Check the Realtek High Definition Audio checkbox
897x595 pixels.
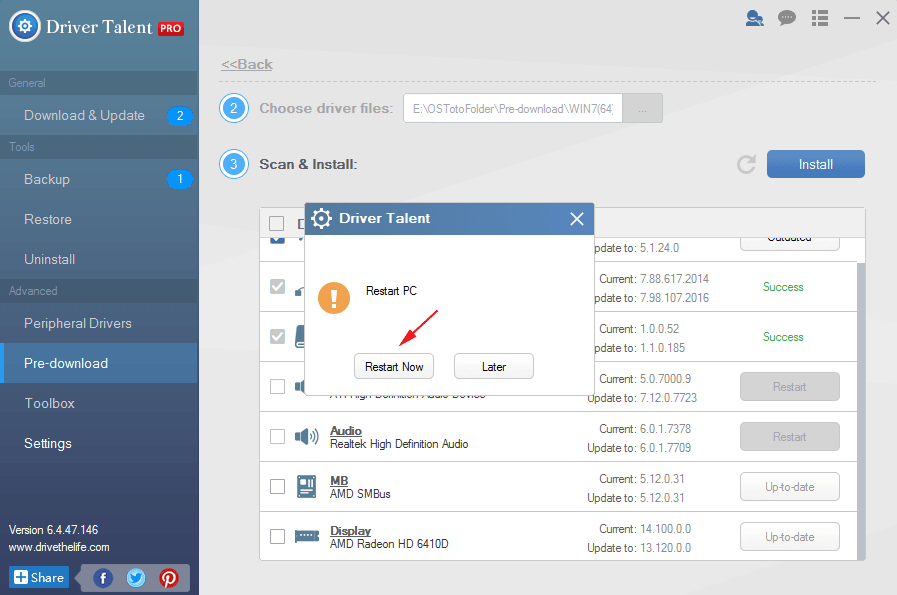pyautogui.click(x=277, y=437)
